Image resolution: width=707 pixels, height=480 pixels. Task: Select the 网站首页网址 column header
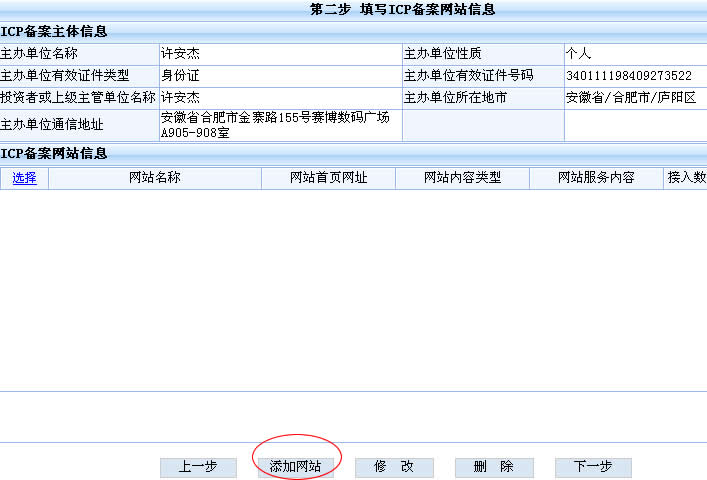point(328,178)
